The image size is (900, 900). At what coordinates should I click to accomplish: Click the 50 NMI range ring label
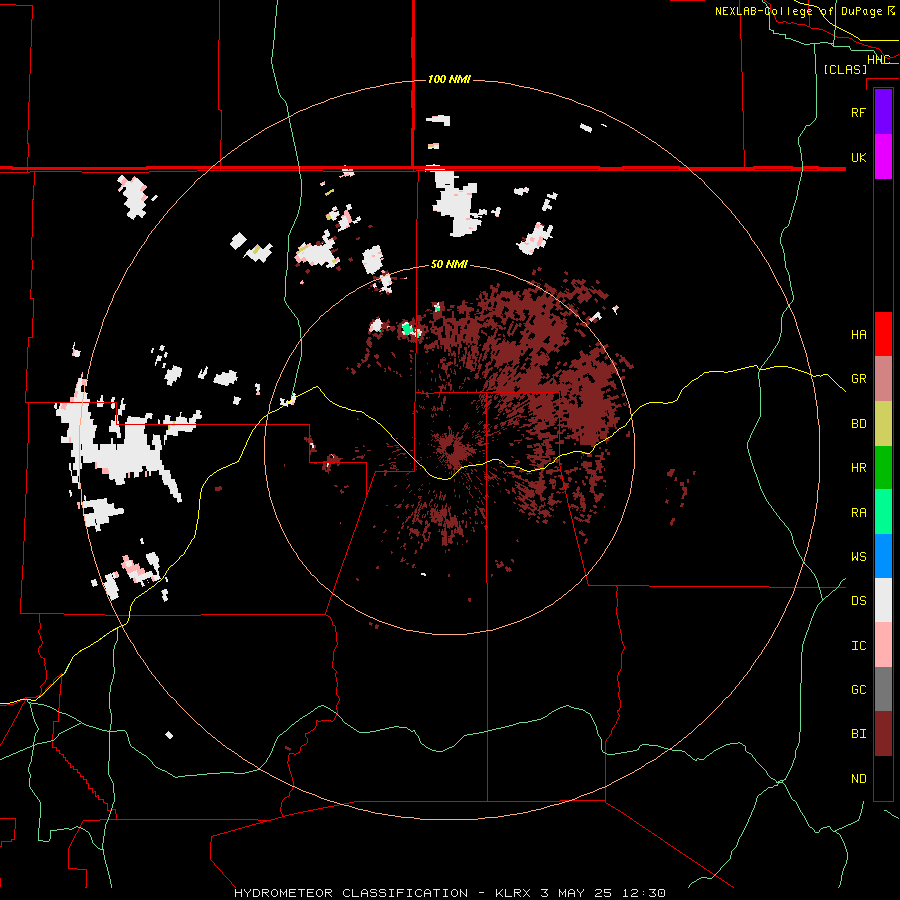[449, 264]
